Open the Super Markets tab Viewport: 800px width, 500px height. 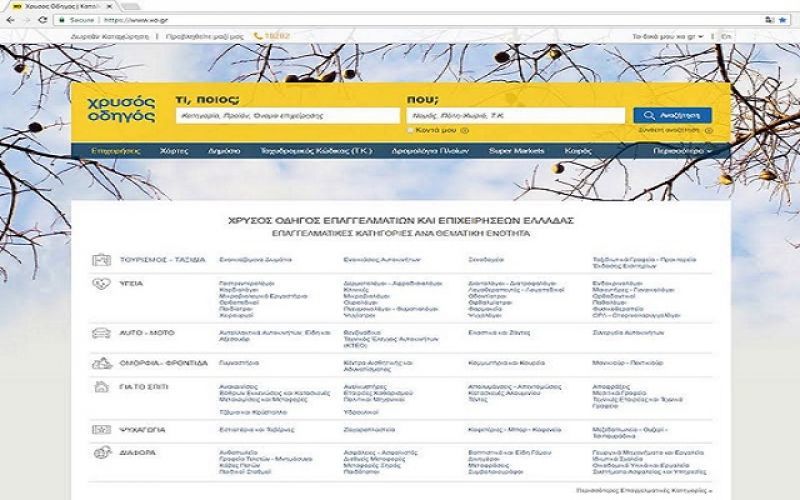coord(516,151)
